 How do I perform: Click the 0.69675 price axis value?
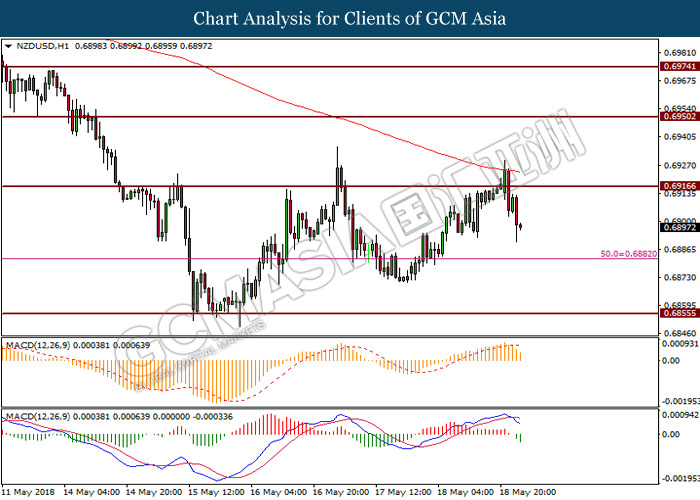680,81
